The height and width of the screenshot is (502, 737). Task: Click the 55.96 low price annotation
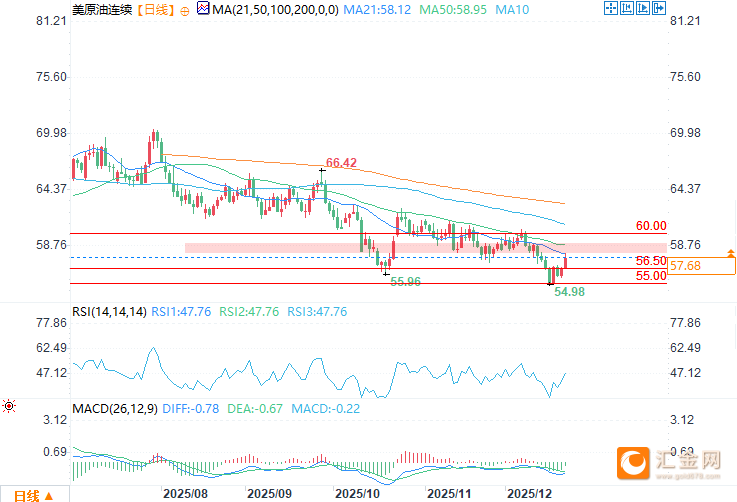click(406, 282)
